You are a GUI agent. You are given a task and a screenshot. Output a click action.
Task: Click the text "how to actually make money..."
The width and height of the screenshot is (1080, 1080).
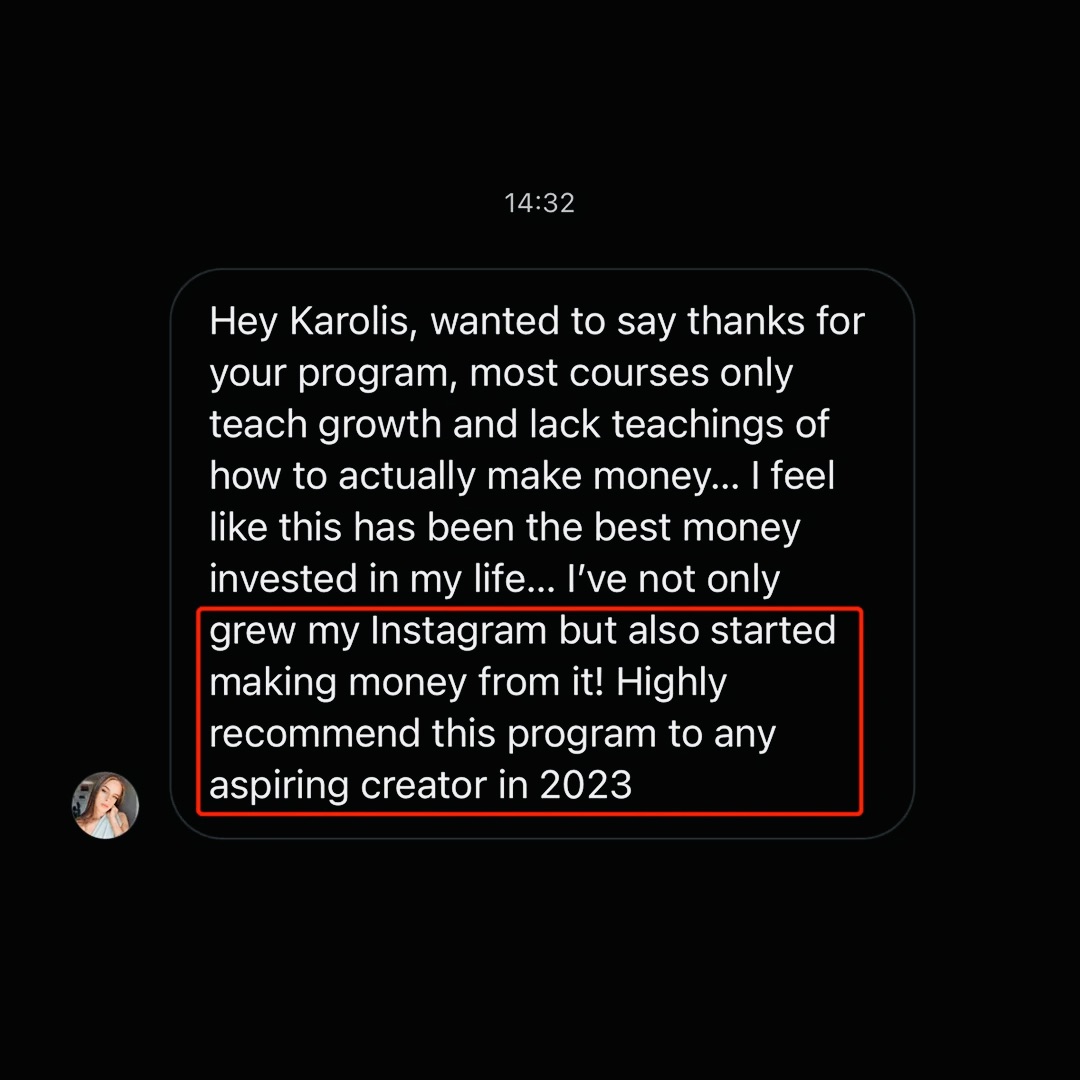pyautogui.click(x=474, y=476)
